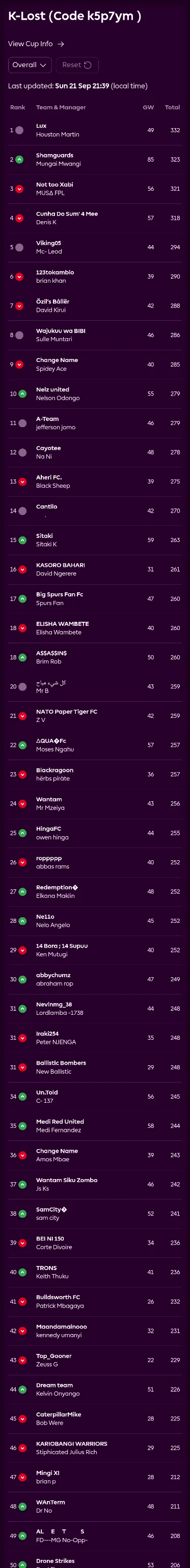
Task: Open the Lux team by Houston Martin
Action: click(57, 130)
